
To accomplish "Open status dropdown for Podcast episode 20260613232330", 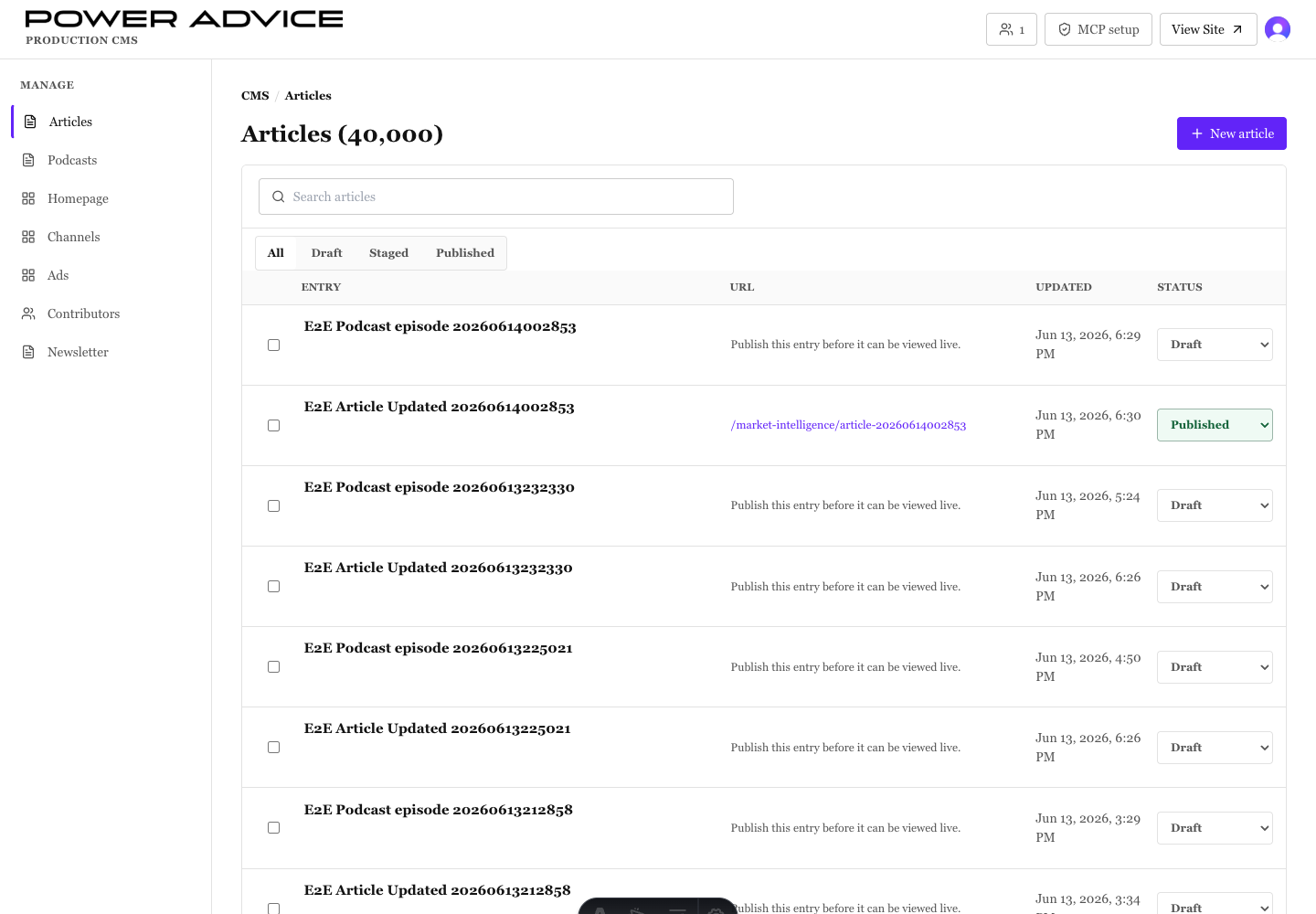I will point(1215,505).
